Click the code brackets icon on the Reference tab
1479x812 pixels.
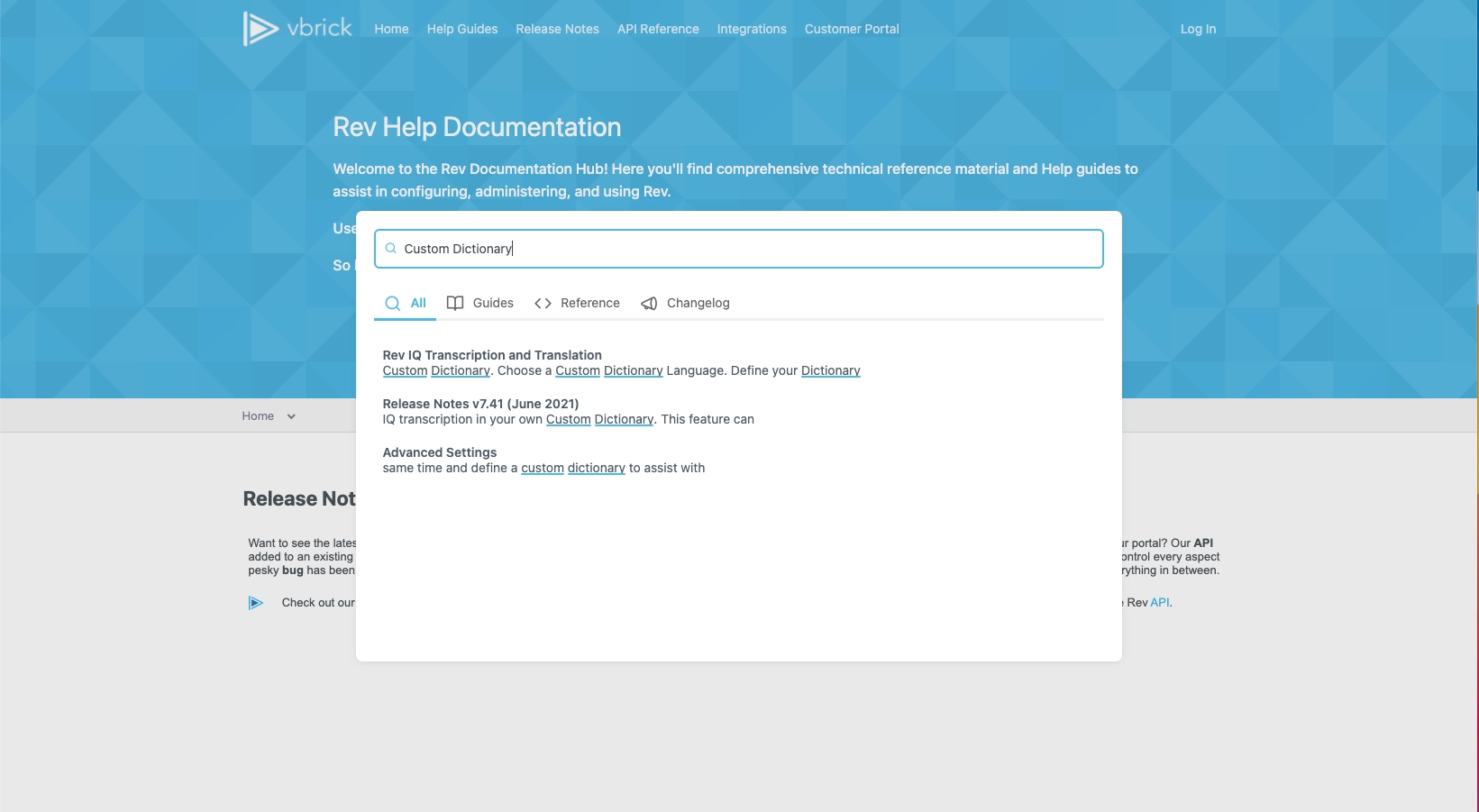(543, 303)
